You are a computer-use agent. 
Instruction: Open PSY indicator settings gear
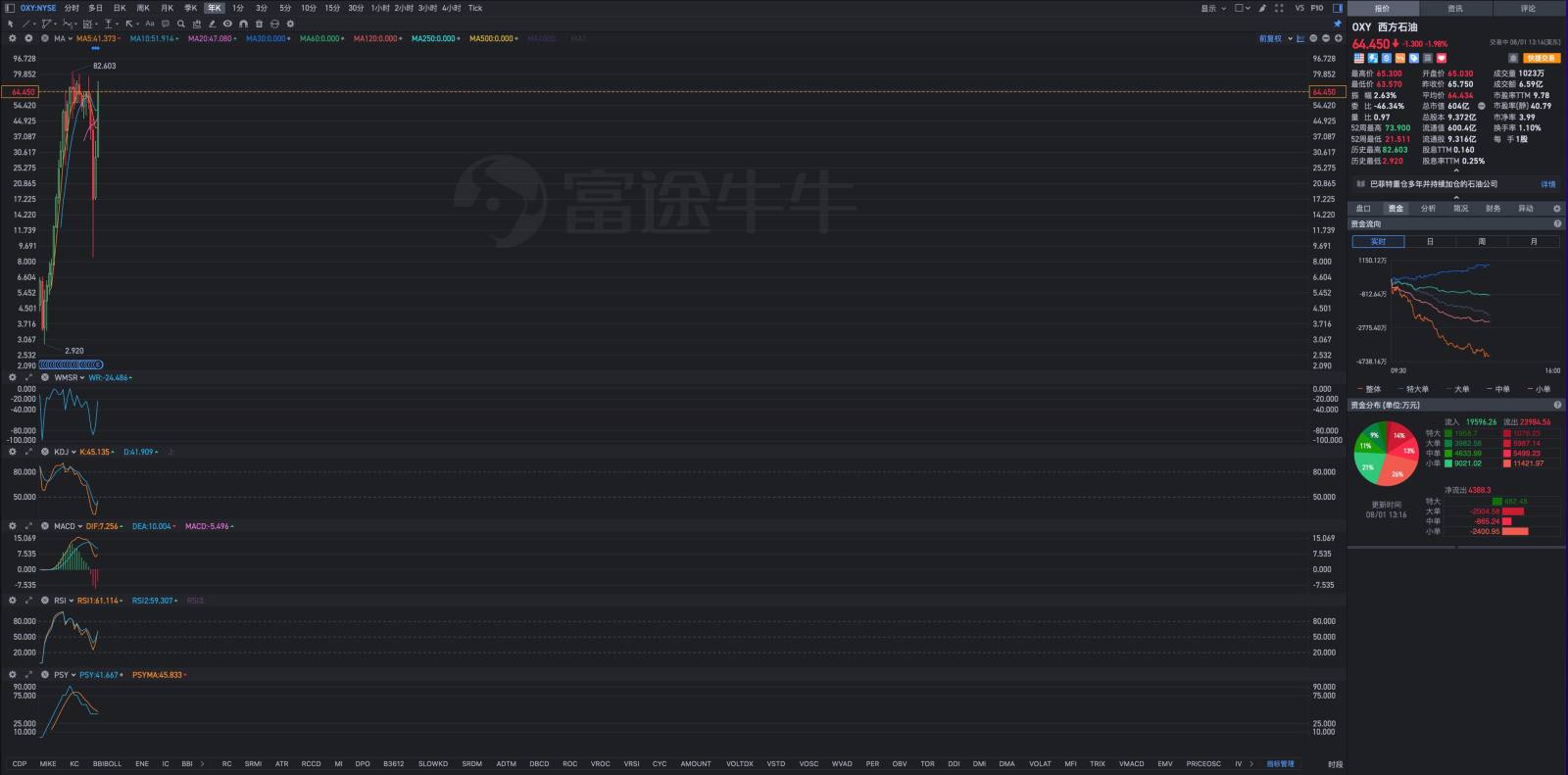click(x=12, y=675)
